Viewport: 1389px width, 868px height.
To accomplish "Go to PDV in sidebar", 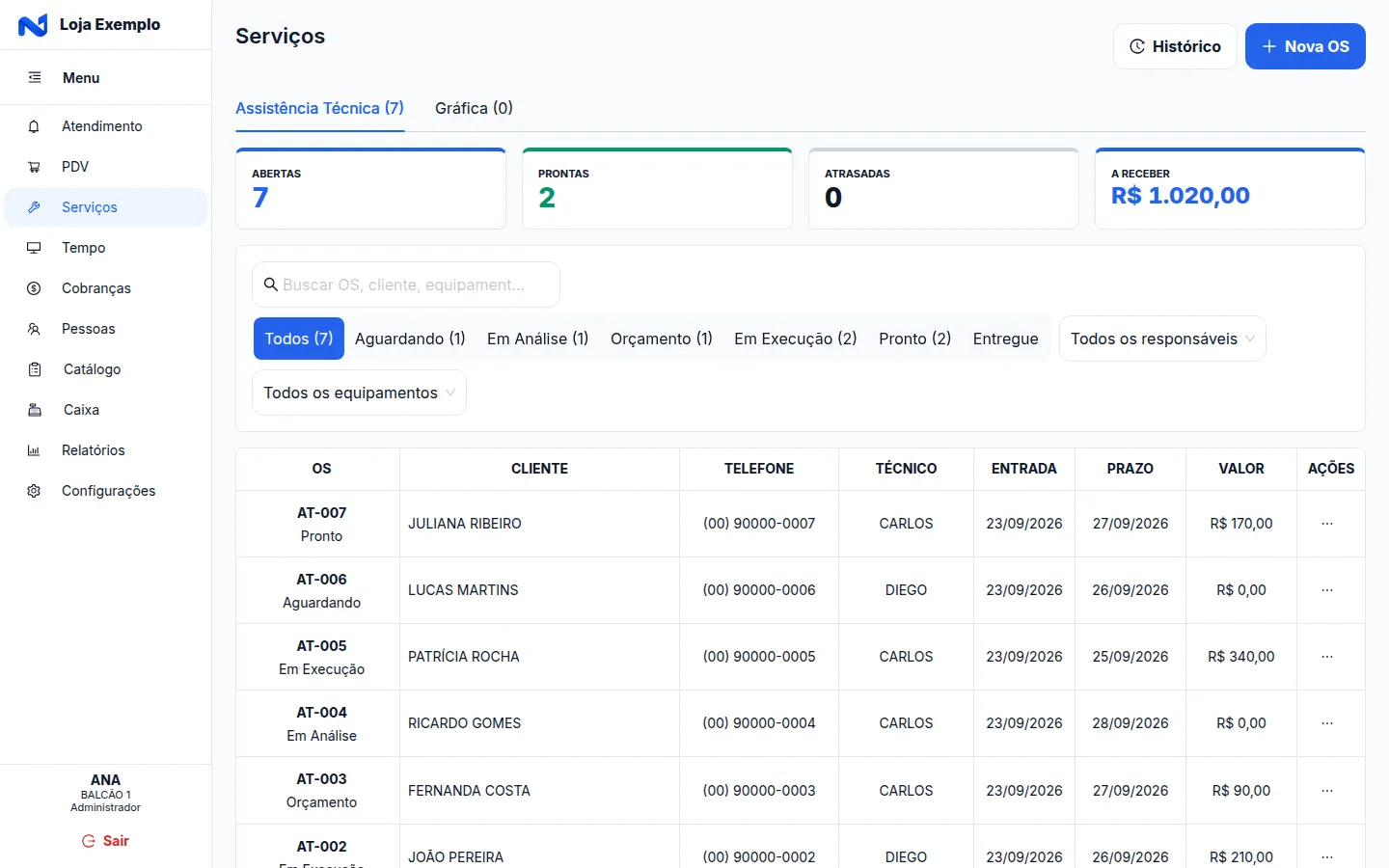I will tap(106, 167).
